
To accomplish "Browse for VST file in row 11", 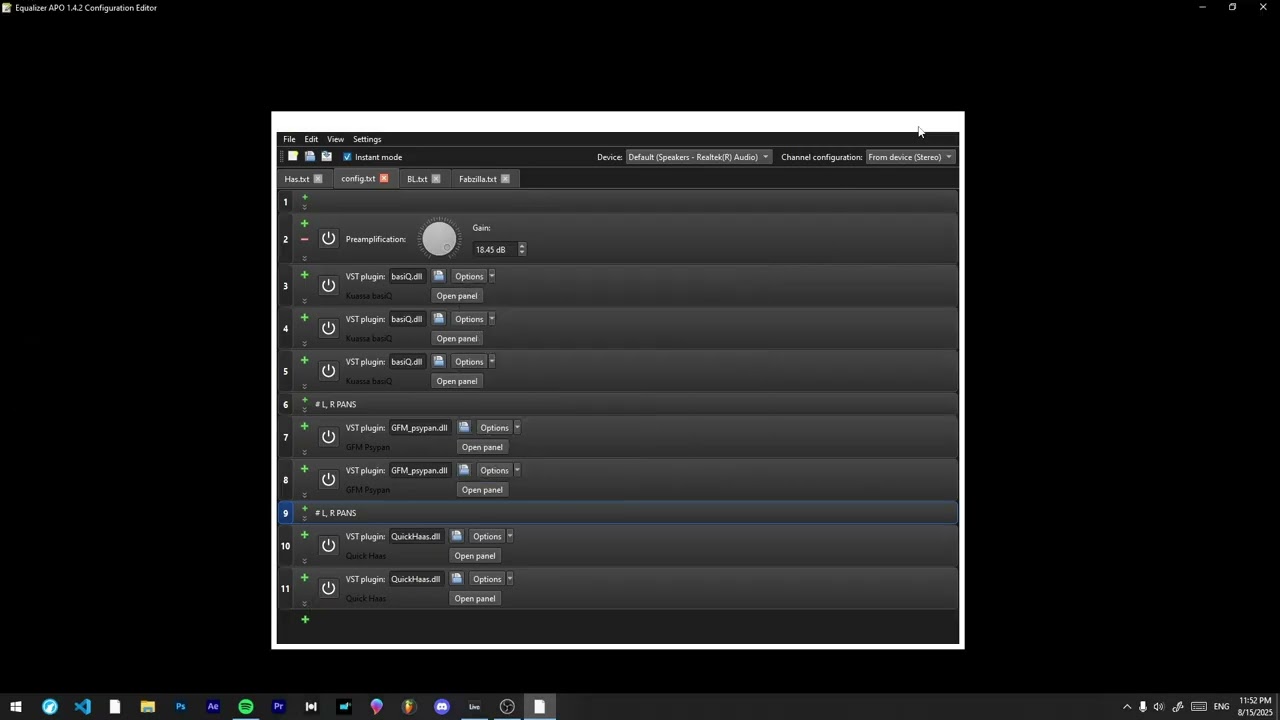I will point(456,579).
